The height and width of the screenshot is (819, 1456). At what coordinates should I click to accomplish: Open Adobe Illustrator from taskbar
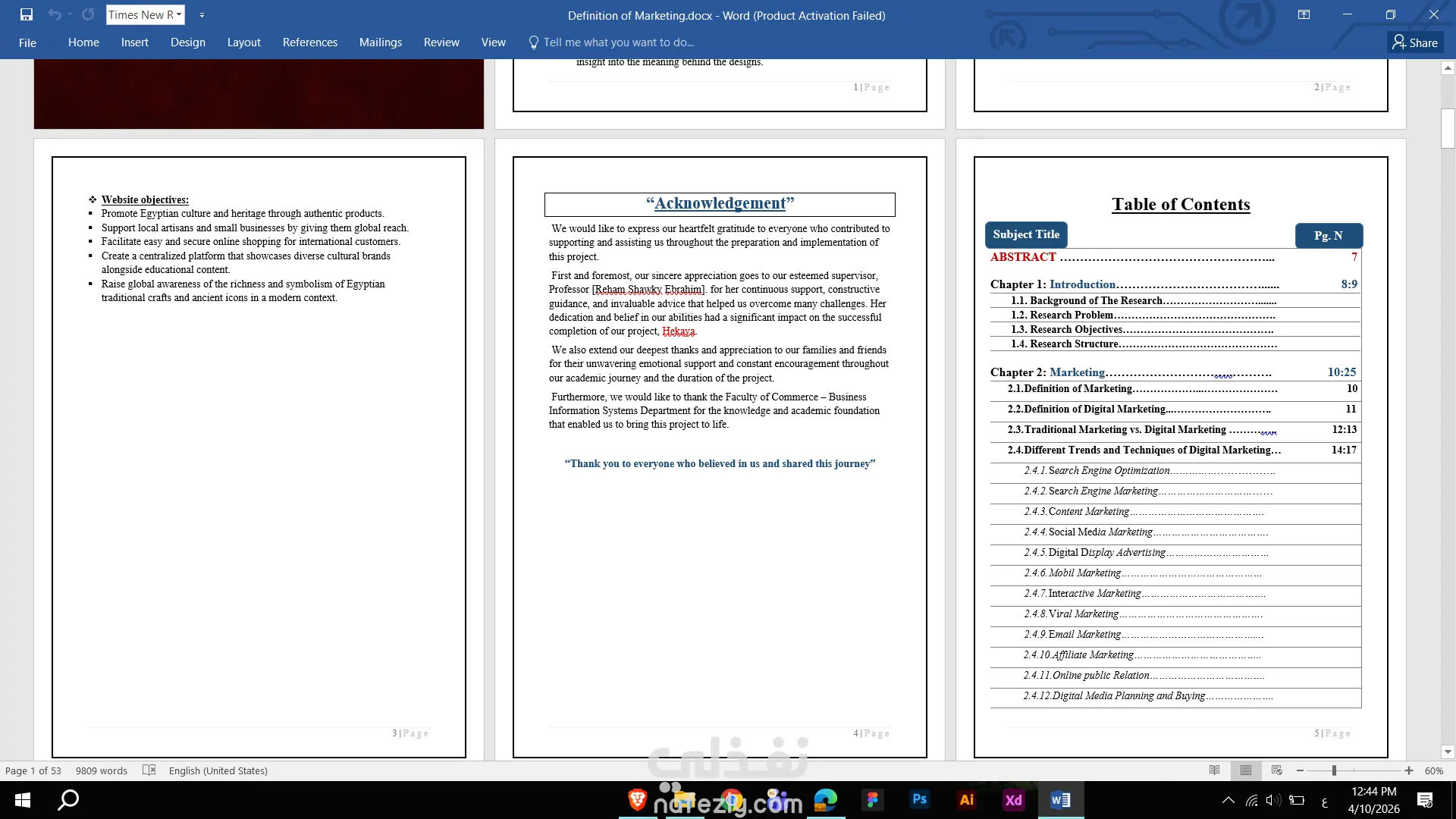point(966,799)
